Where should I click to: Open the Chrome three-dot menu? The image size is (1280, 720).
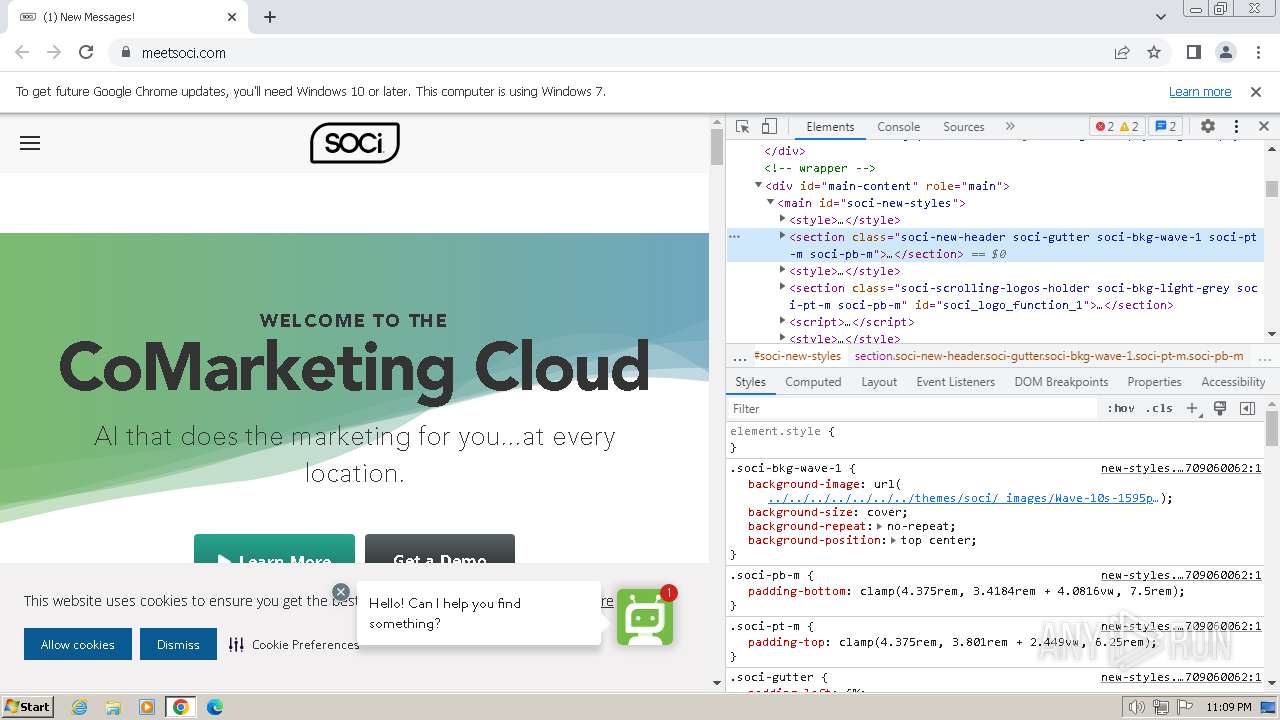1256,52
